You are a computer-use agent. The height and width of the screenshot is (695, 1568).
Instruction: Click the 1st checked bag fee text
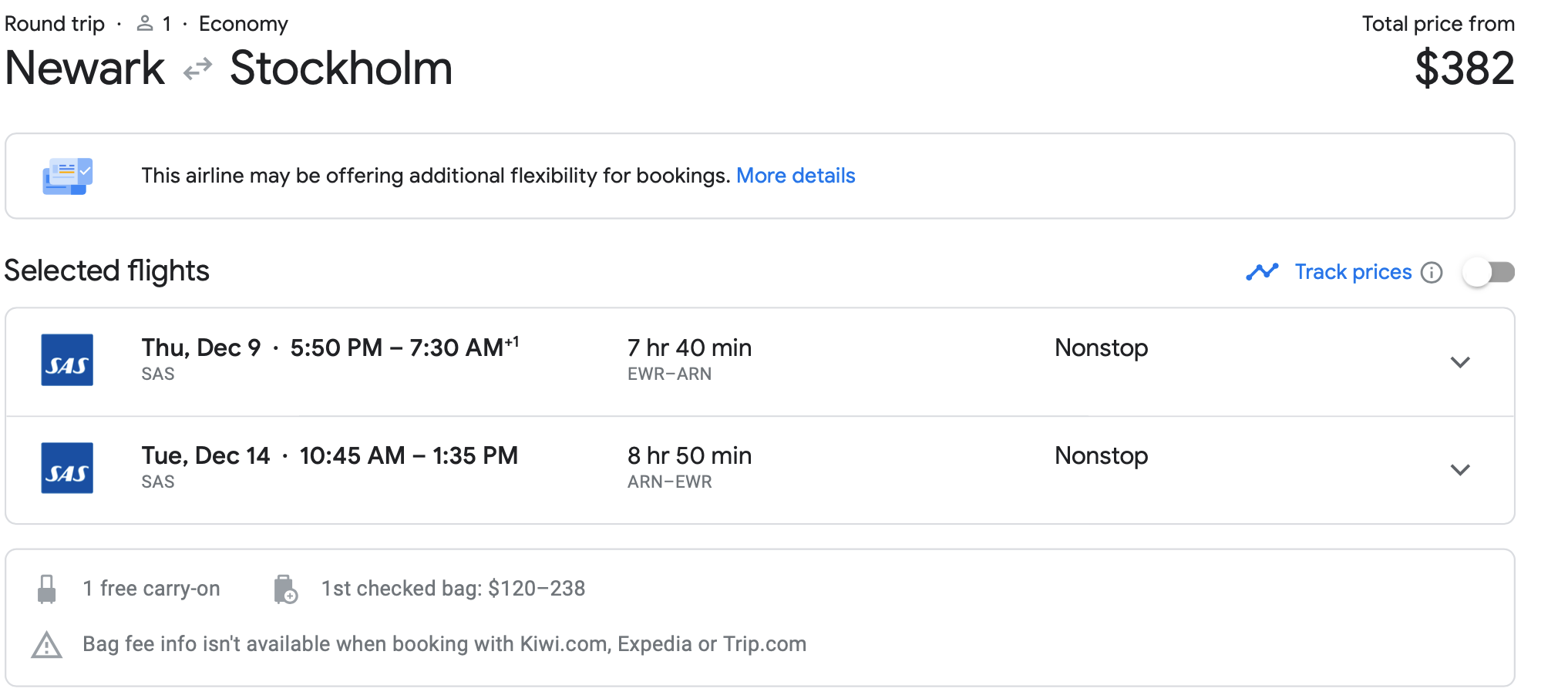coord(453,589)
